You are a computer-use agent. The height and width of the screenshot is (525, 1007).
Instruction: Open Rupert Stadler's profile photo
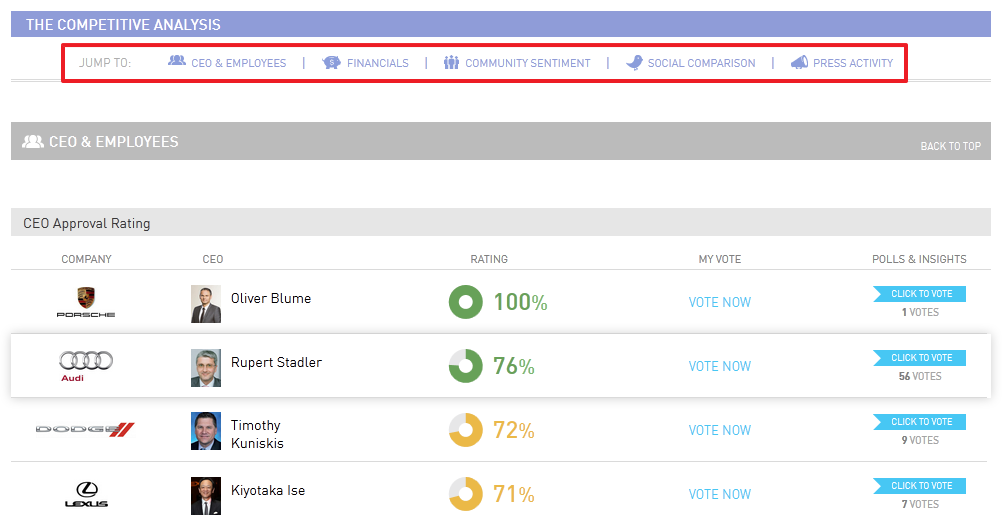click(206, 367)
